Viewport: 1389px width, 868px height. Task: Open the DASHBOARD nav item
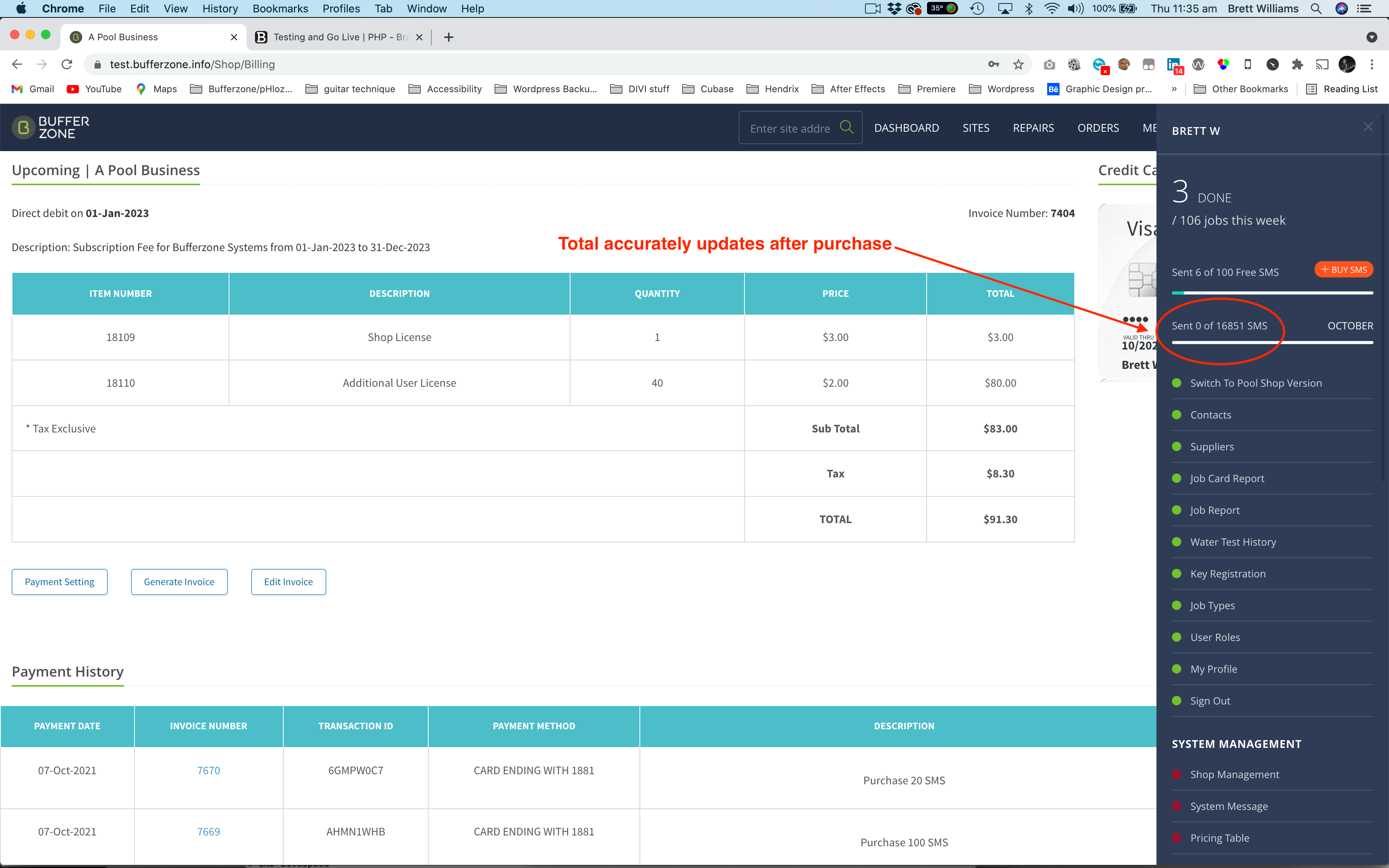coord(906,127)
